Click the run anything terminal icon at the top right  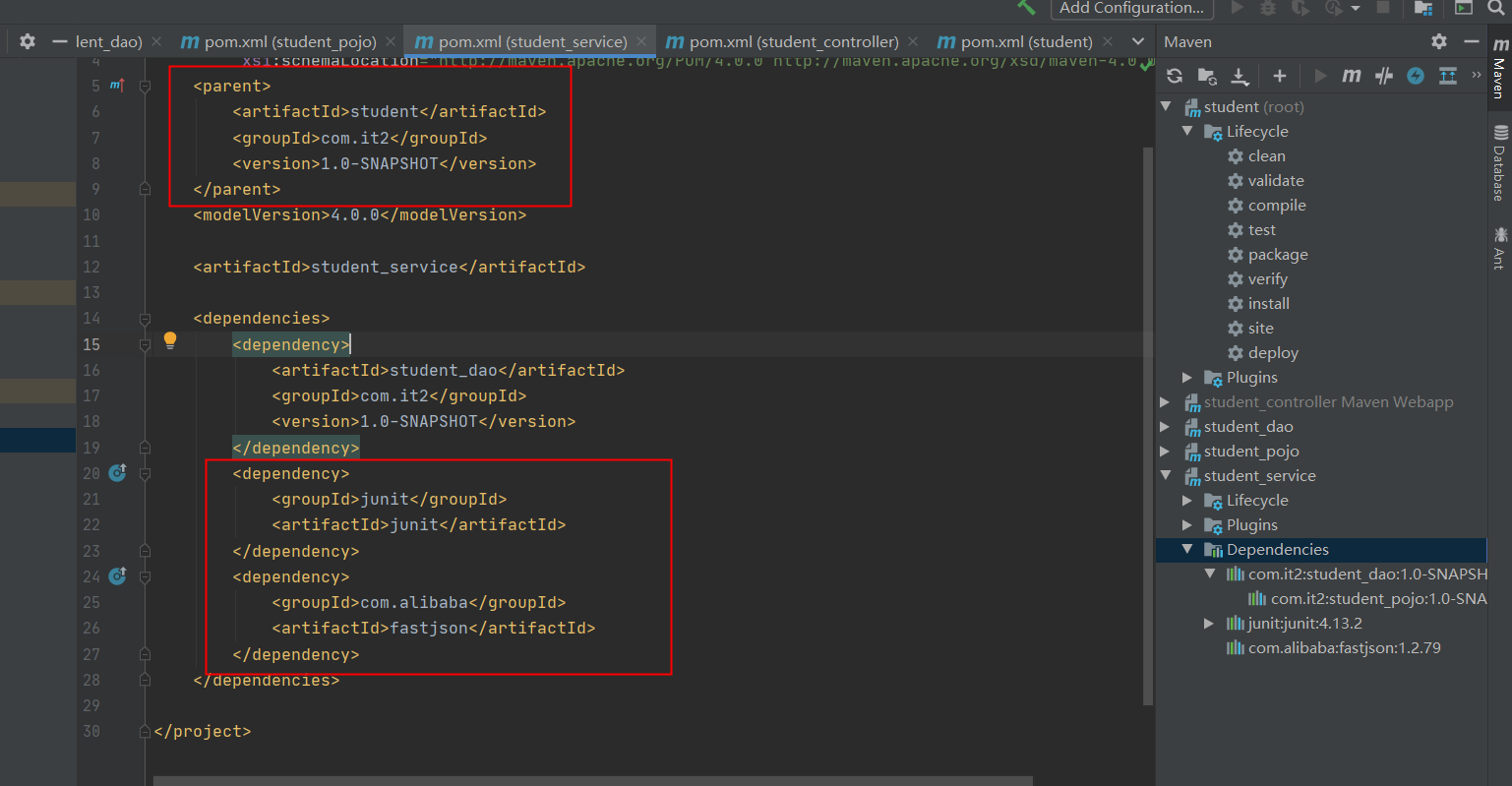[x=1463, y=7]
